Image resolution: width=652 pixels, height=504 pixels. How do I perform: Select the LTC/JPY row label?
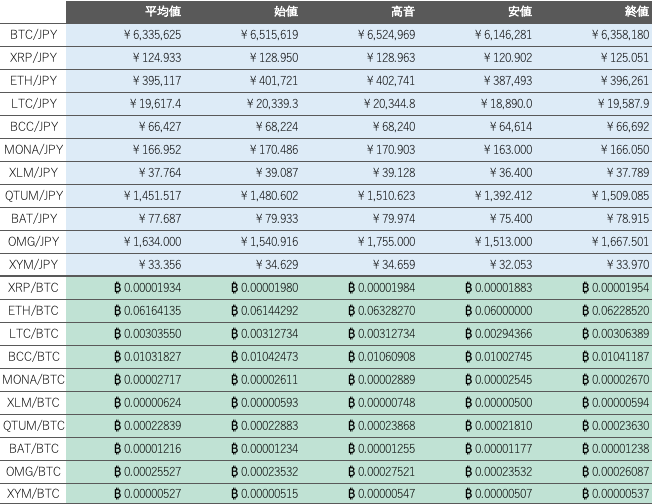33,103
